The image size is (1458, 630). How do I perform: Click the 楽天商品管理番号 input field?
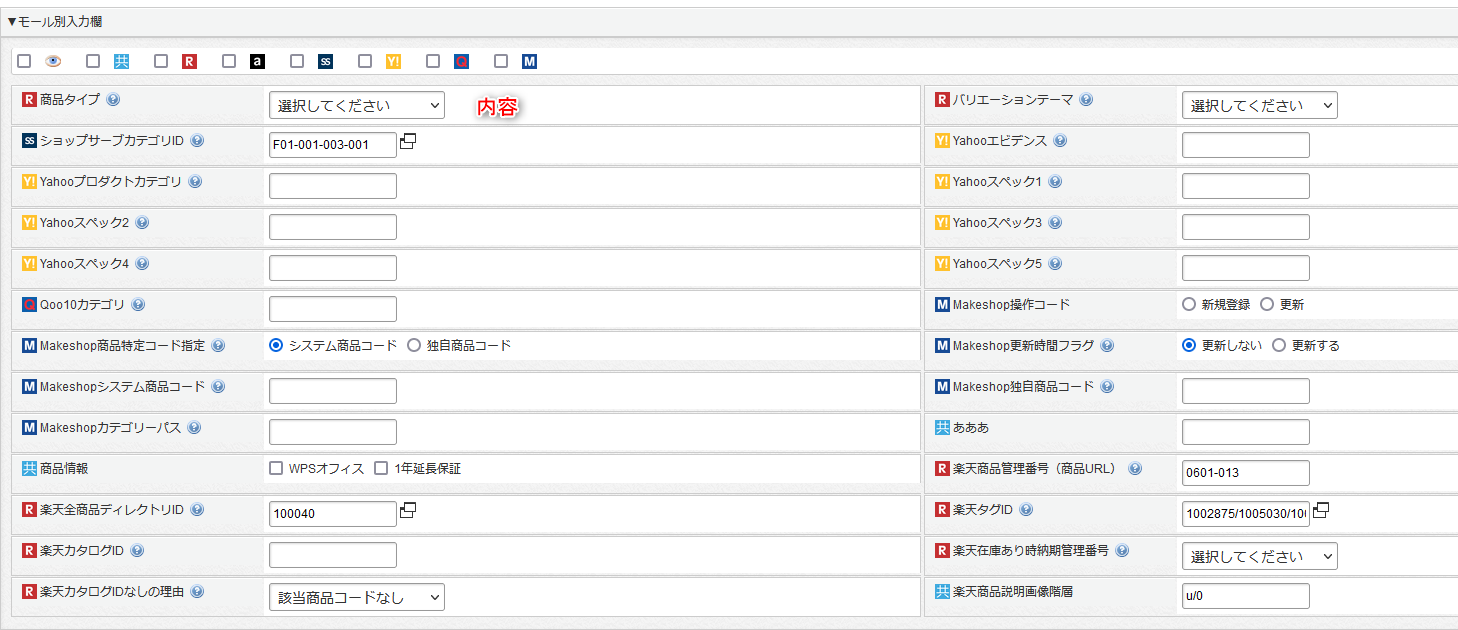(x=1245, y=473)
